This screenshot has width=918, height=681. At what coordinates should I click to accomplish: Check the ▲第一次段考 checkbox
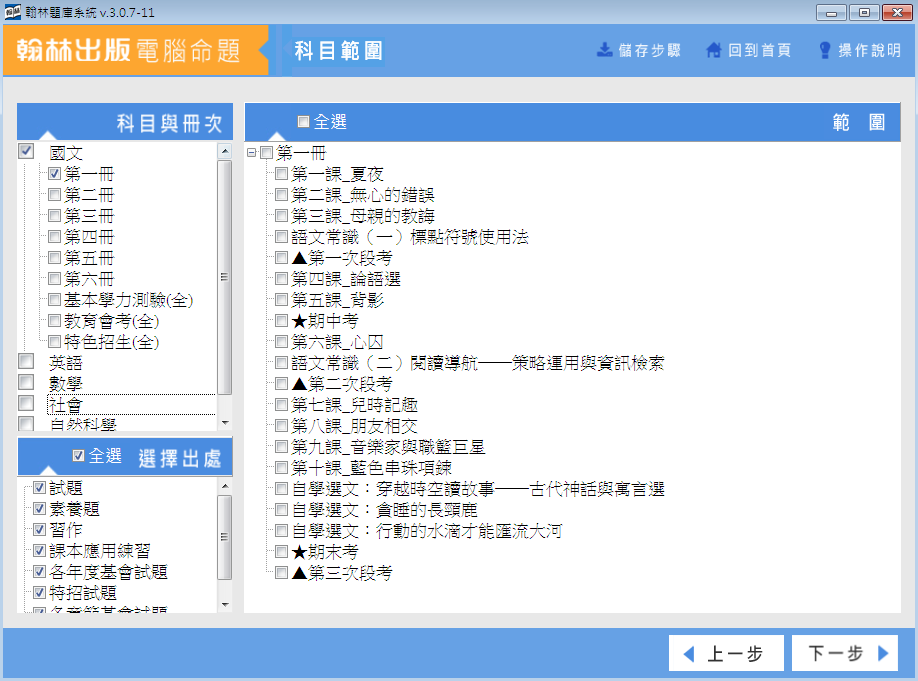click(x=282, y=258)
